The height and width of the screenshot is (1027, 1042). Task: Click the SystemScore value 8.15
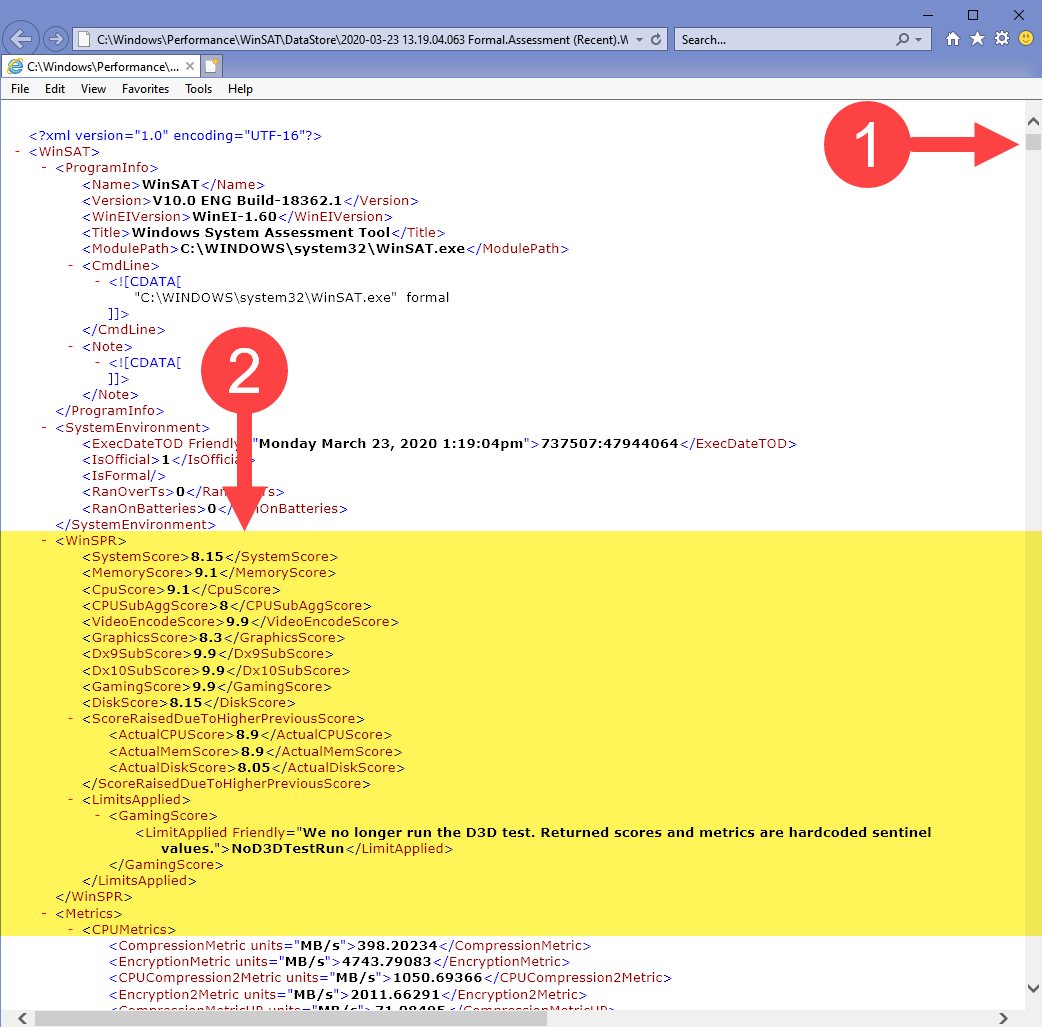click(207, 556)
